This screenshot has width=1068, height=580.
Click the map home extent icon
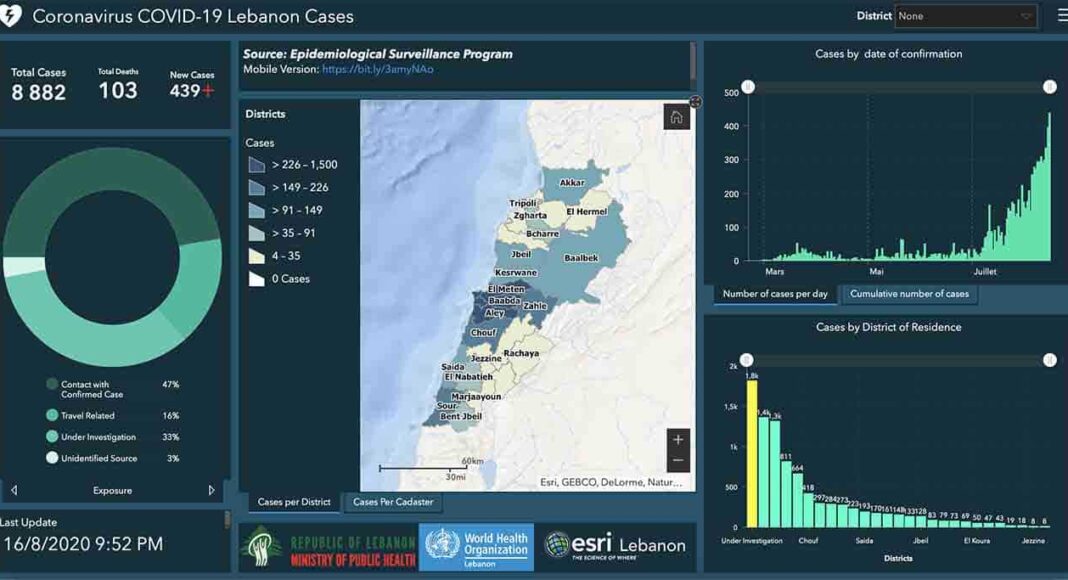coord(676,117)
